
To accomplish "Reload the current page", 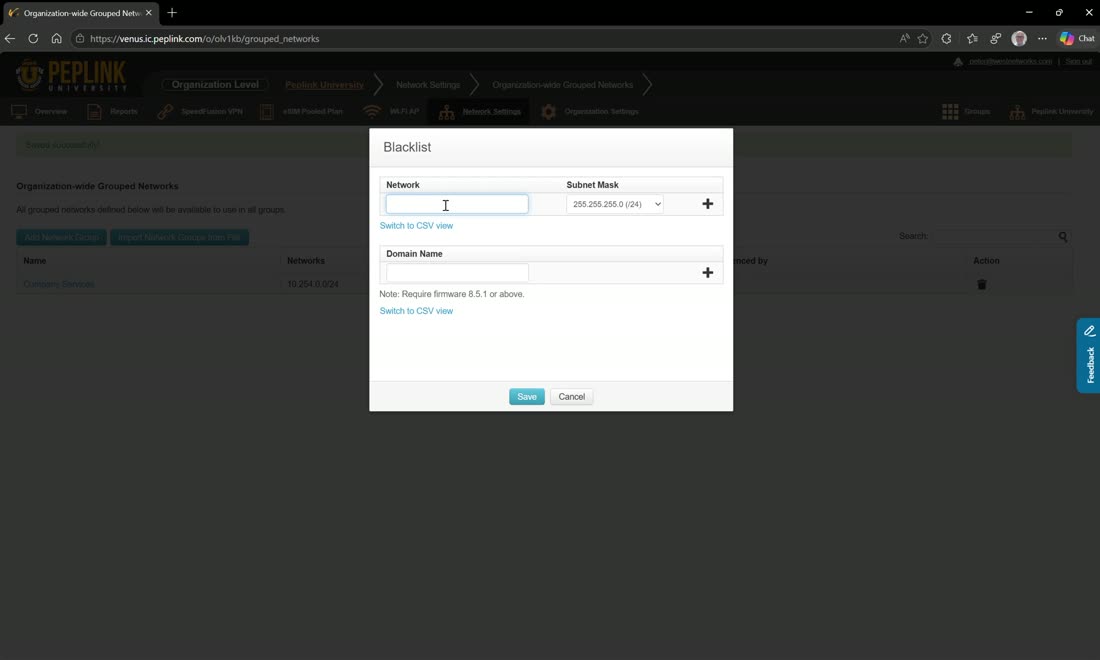I will coord(33,39).
